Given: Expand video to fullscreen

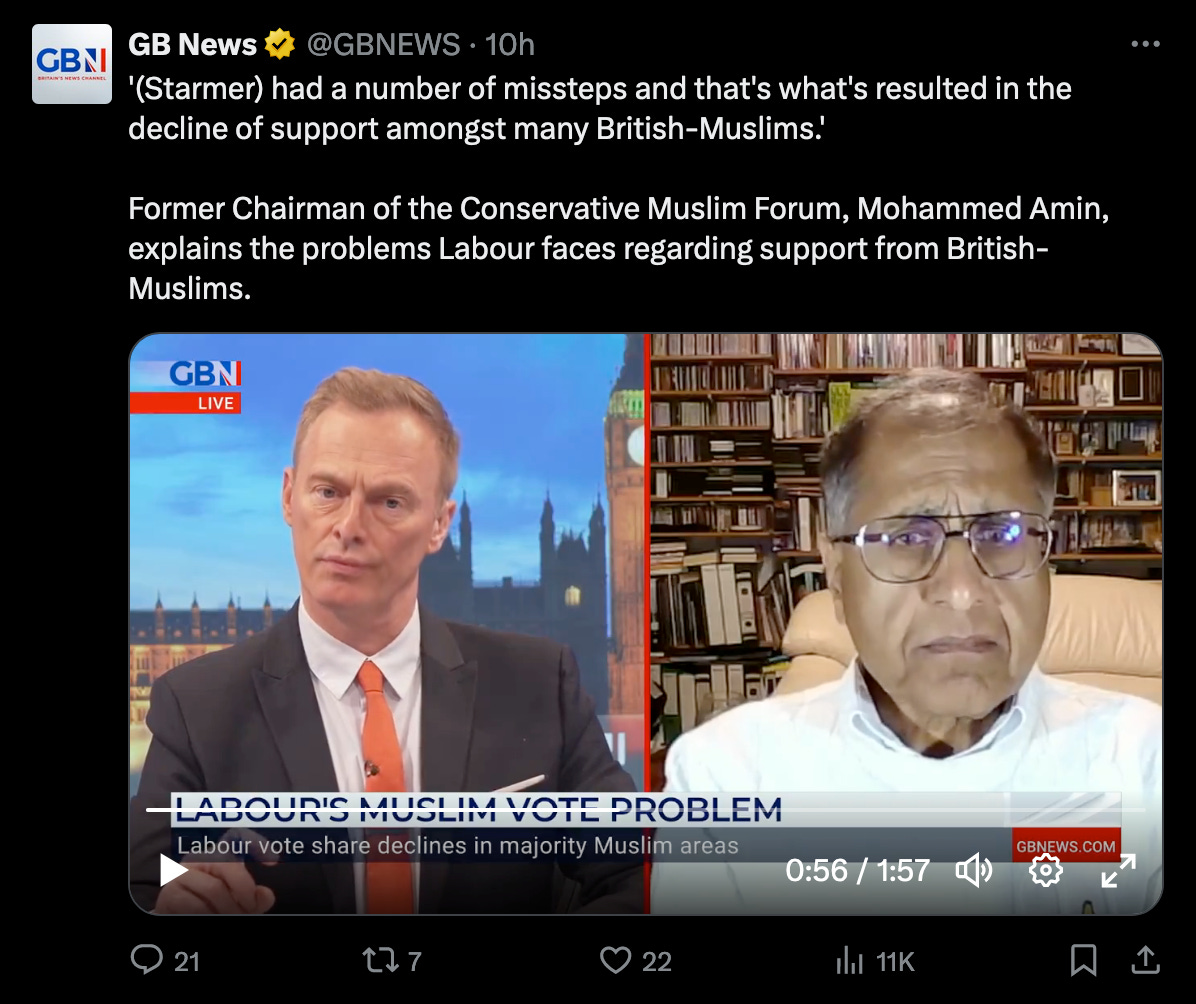Looking at the screenshot, I should pyautogui.click(x=1118, y=870).
